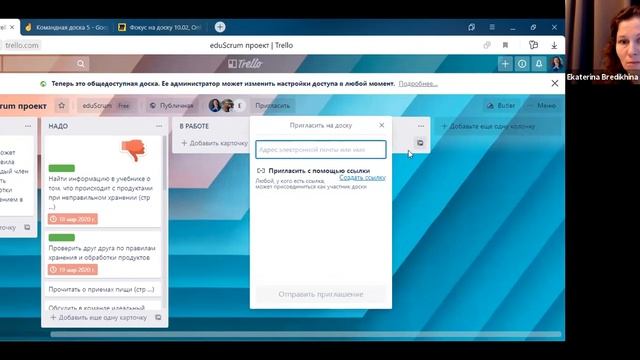
Task: Click the green label on first card
Action: click(x=62, y=168)
